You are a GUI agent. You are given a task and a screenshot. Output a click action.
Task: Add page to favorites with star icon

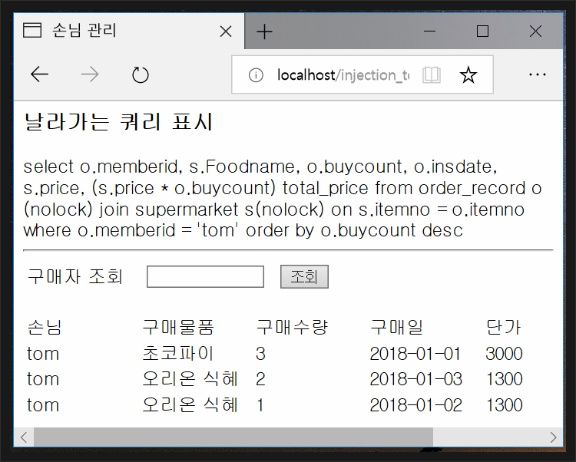[468, 75]
